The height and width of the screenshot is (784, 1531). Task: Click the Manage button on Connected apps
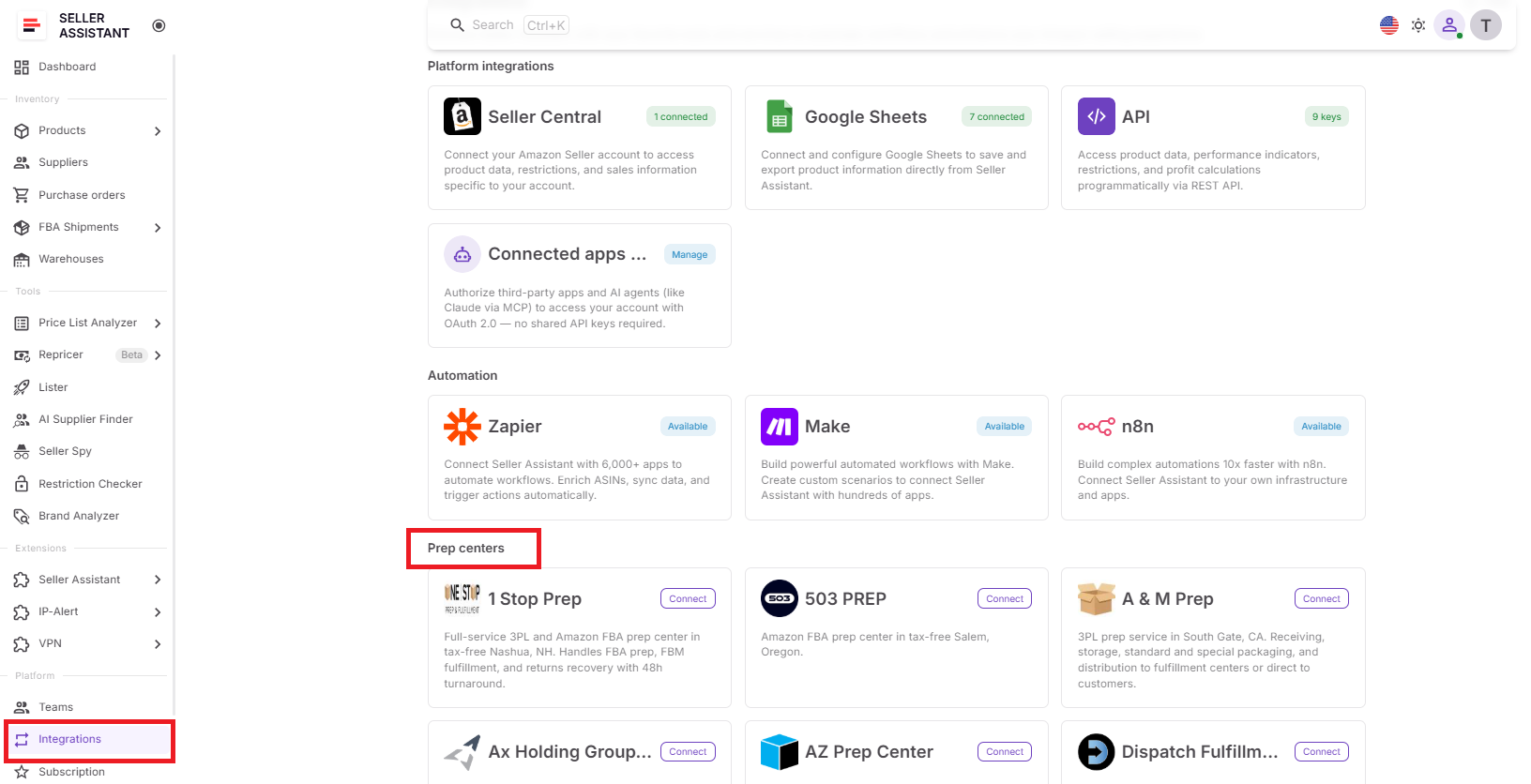click(x=690, y=254)
